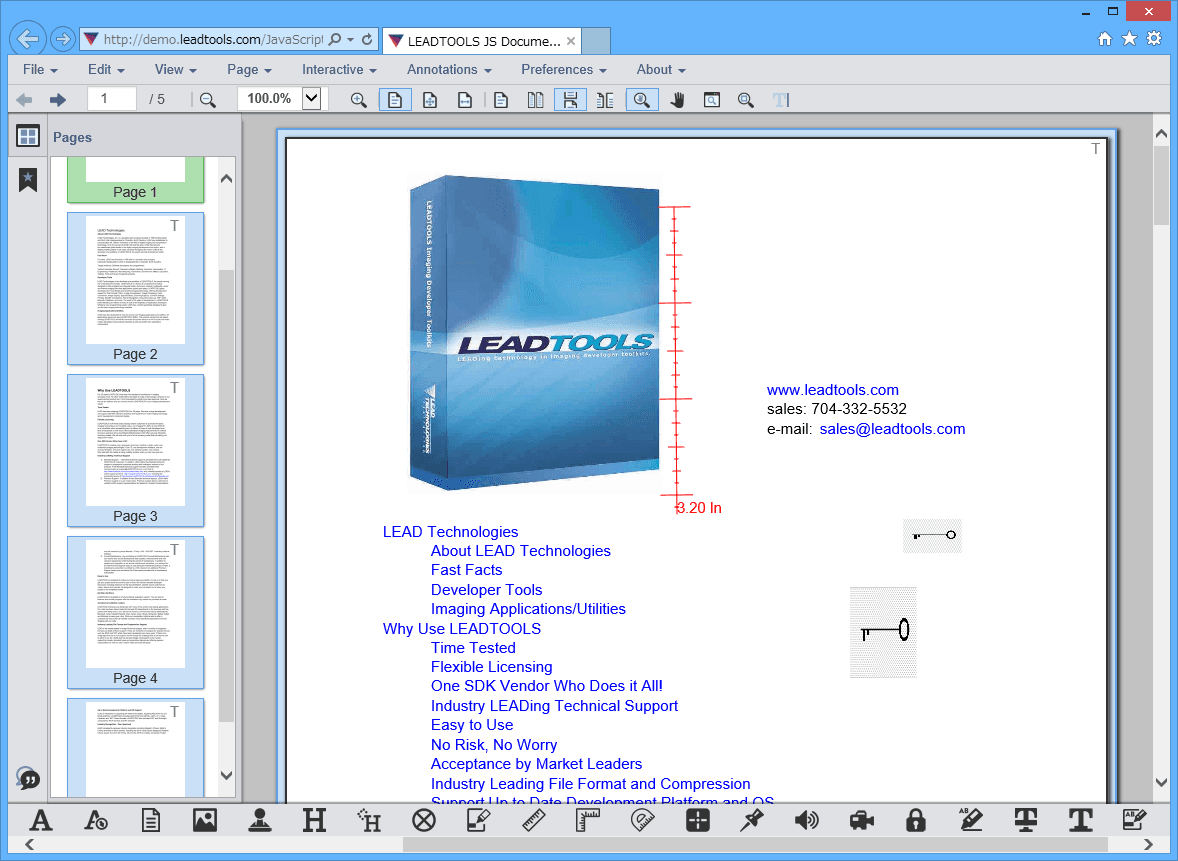
Task: Open the Annotations menu
Action: pyautogui.click(x=449, y=69)
